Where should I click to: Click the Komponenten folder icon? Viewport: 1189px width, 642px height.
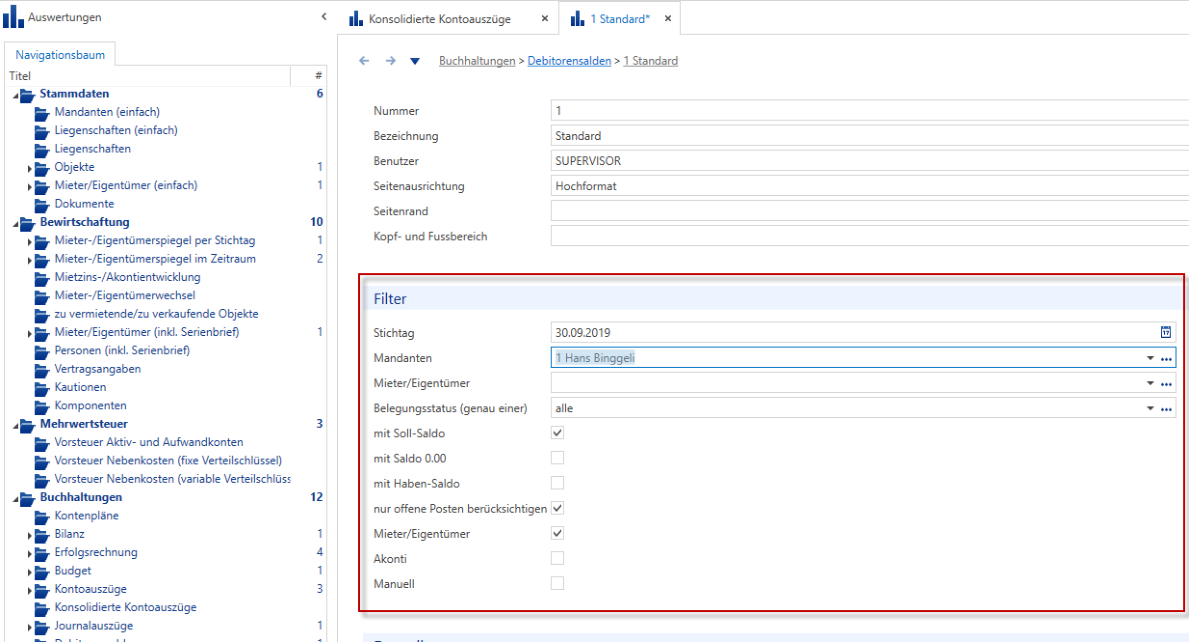coord(42,406)
